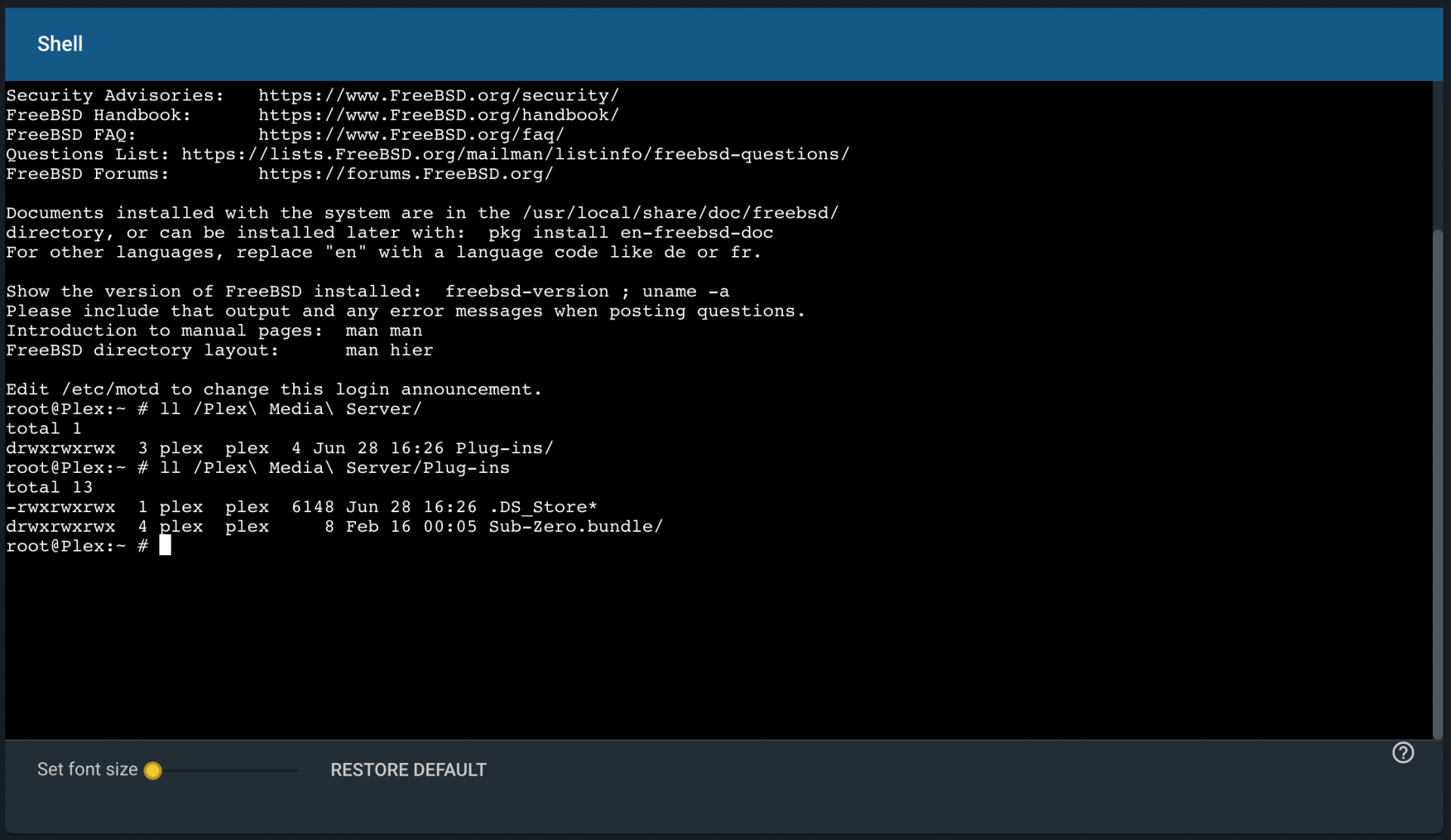Screen dimensions: 1451x840
Task: Click the "Sub-Zero.bundle/" directory name
Action: [x=576, y=527]
